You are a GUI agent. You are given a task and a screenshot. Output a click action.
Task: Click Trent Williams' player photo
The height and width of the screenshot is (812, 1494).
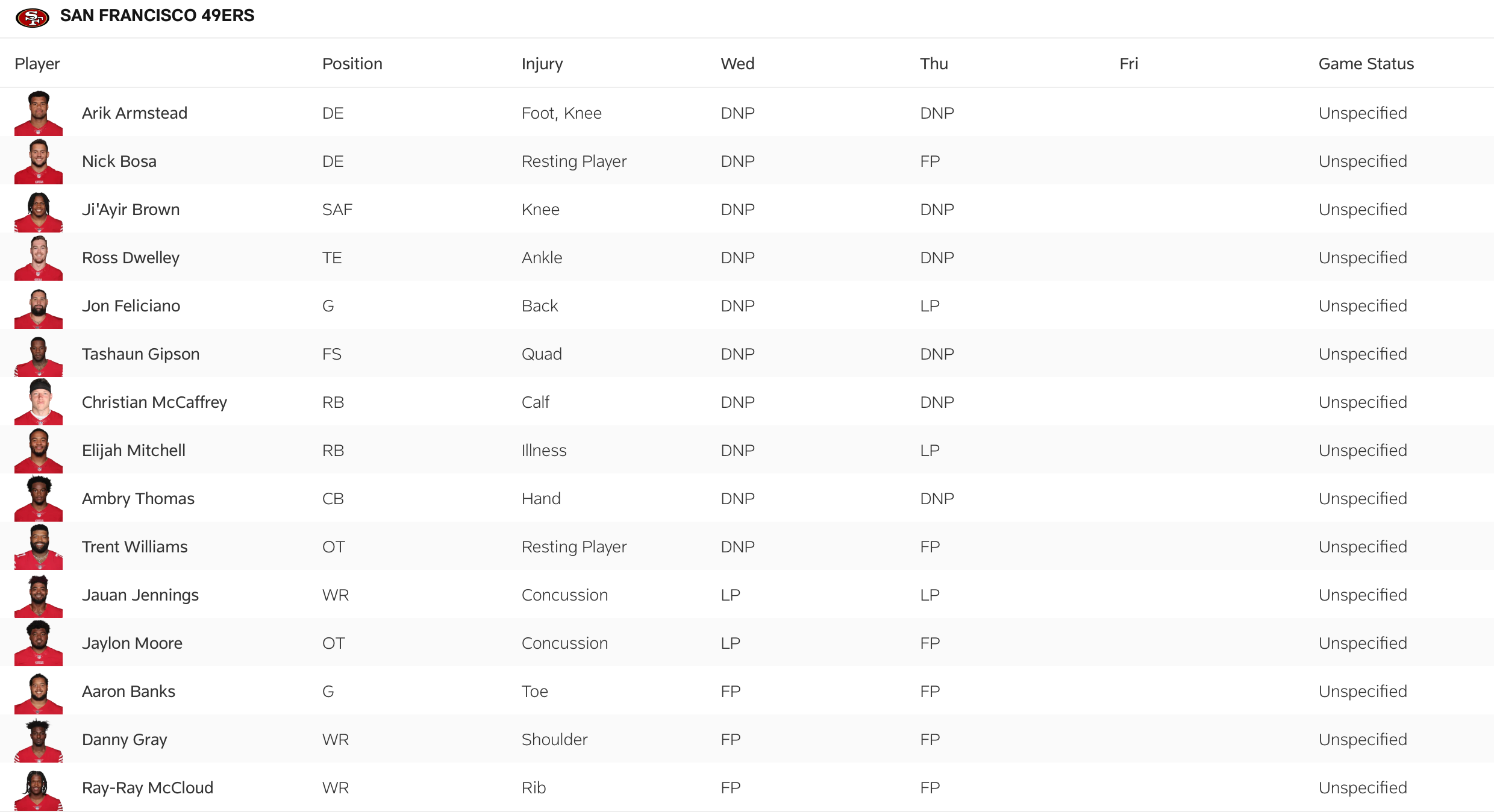pos(39,547)
